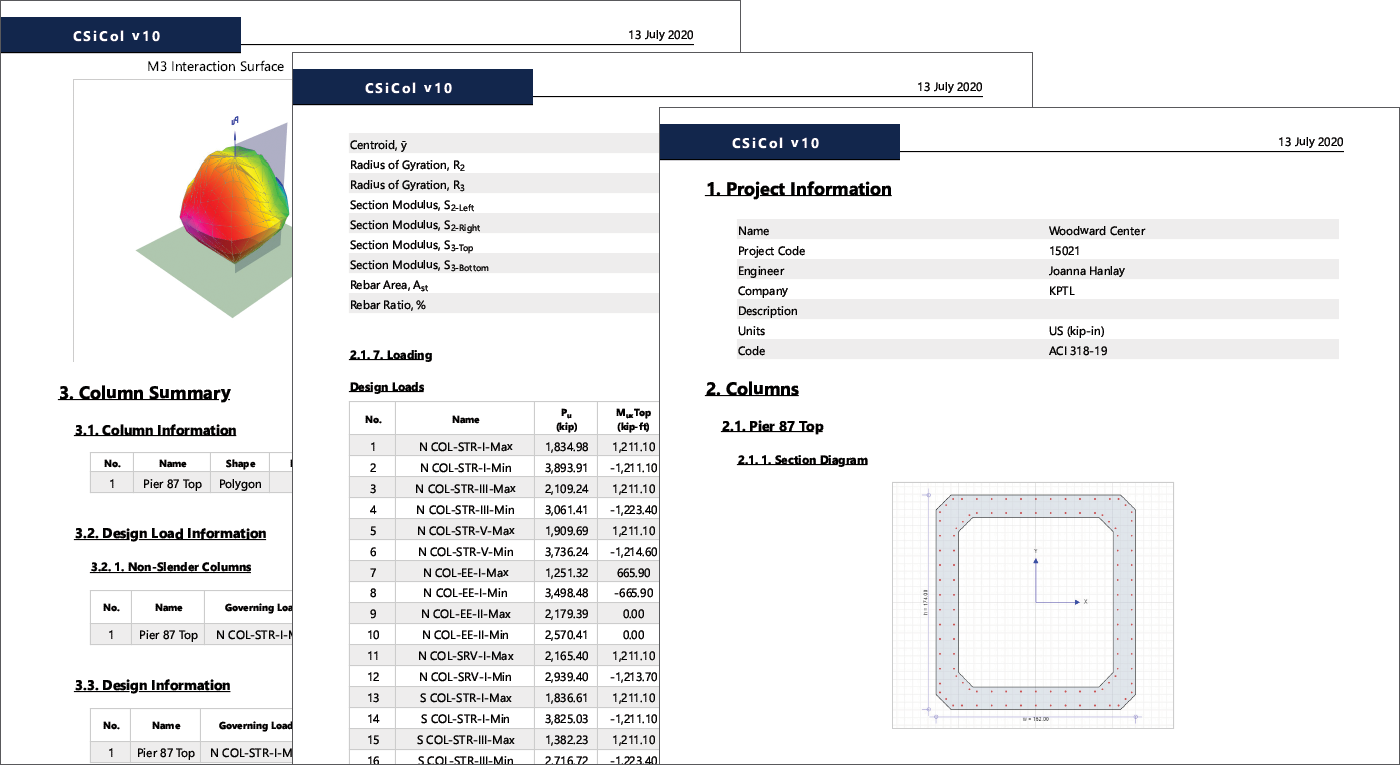Image resolution: width=1400 pixels, height=765 pixels.
Task: Select 'N COL-STR-I-Min' in Design Loads row 2
Action: point(465,467)
